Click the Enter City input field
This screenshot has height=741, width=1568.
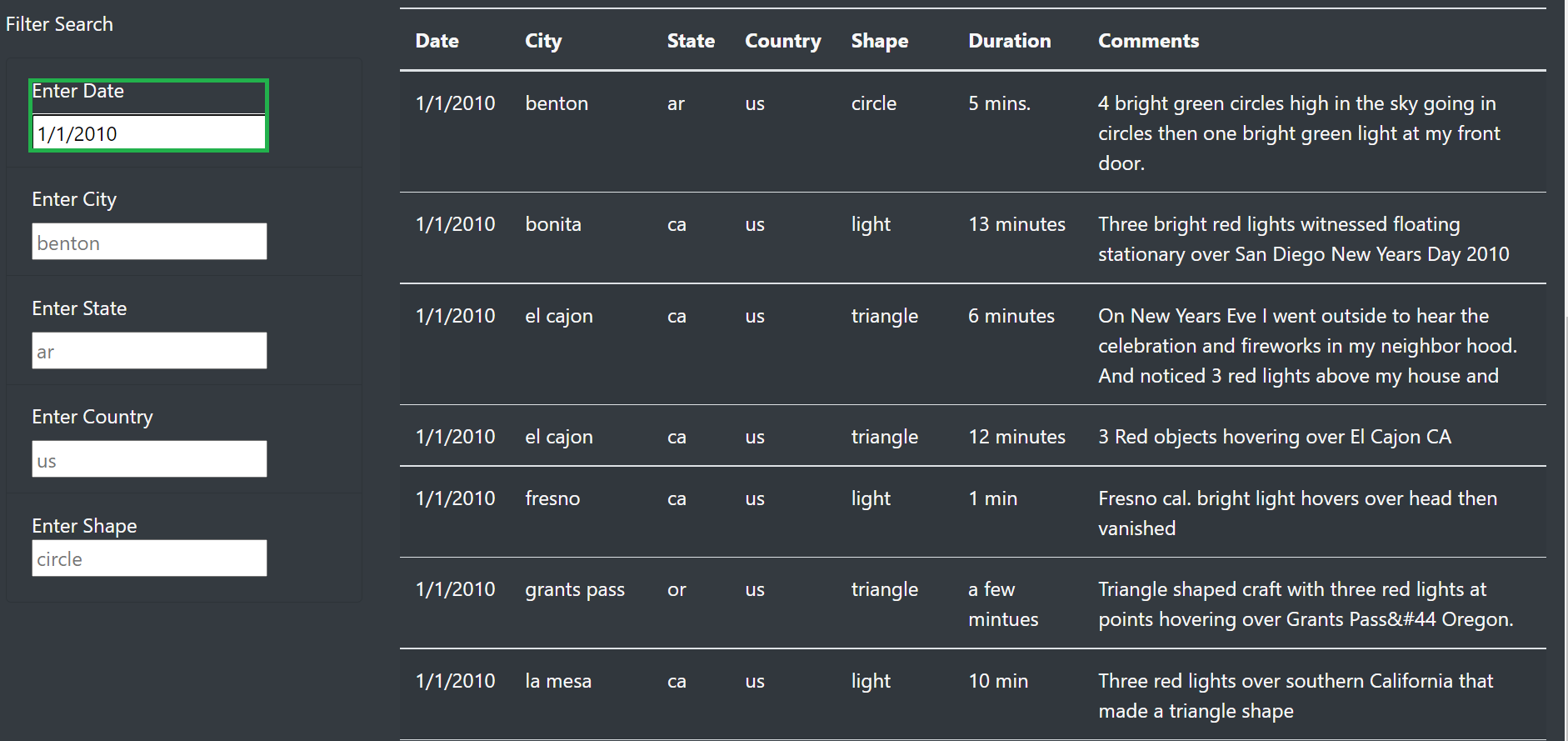pyautogui.click(x=148, y=242)
